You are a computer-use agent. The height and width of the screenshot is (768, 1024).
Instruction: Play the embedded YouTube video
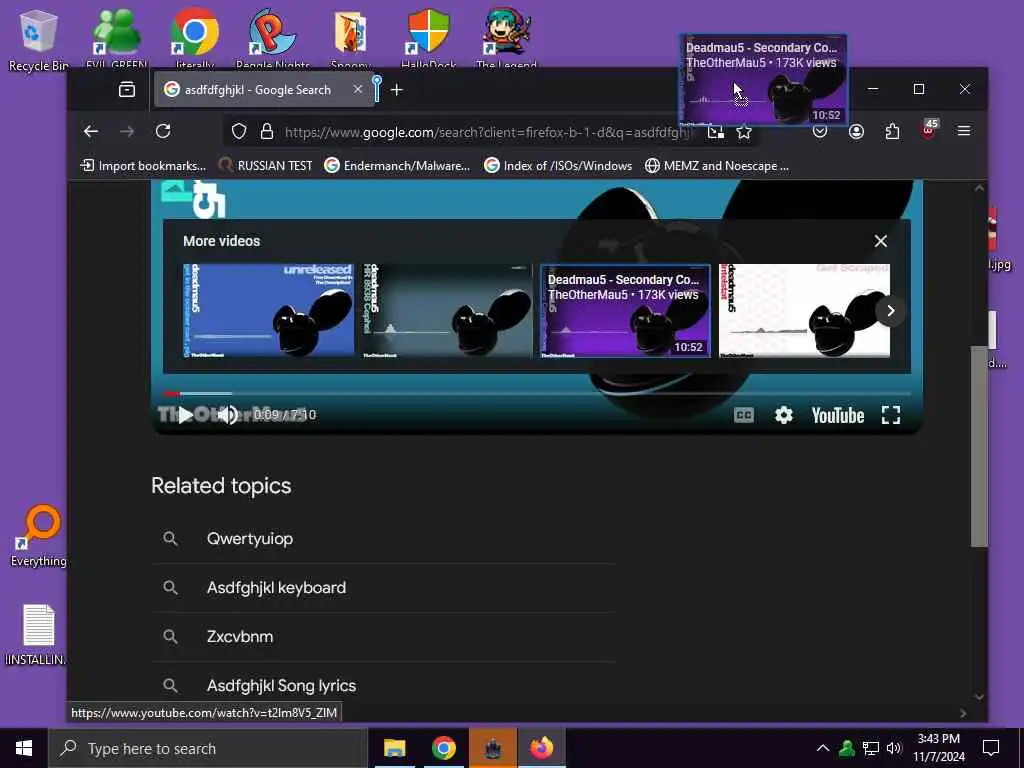tap(185, 415)
